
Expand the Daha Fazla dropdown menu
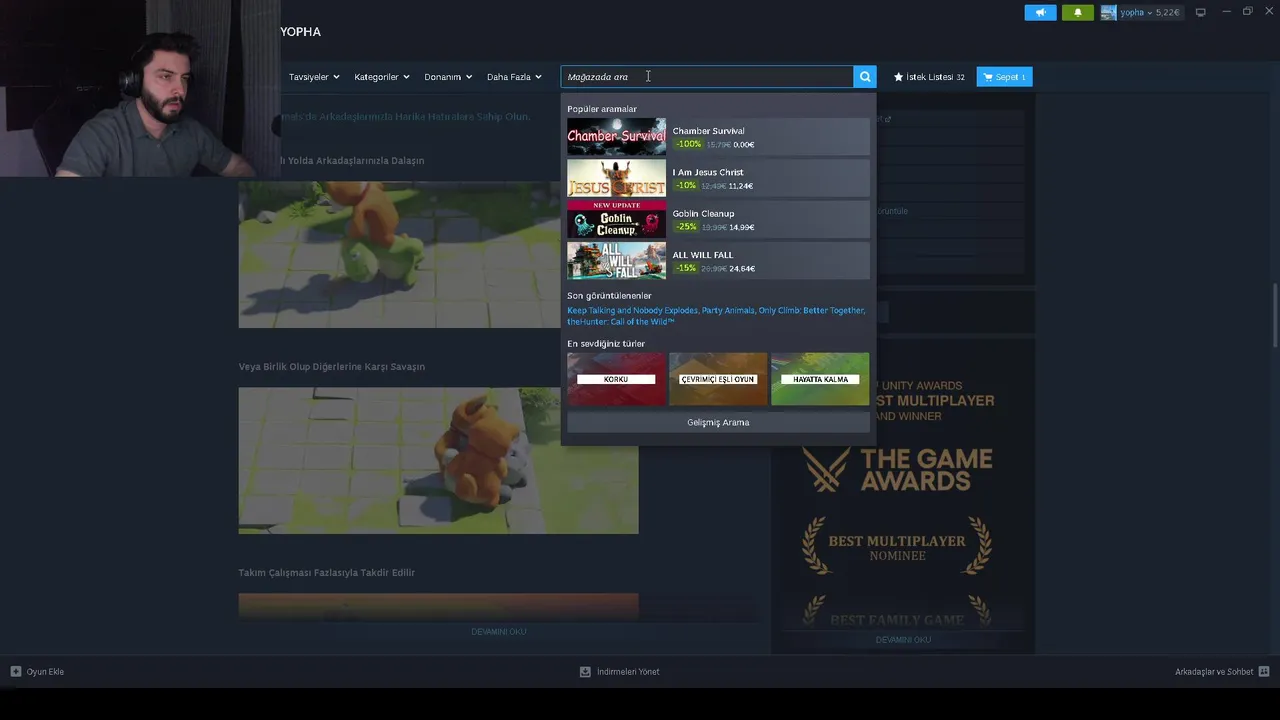pos(514,77)
